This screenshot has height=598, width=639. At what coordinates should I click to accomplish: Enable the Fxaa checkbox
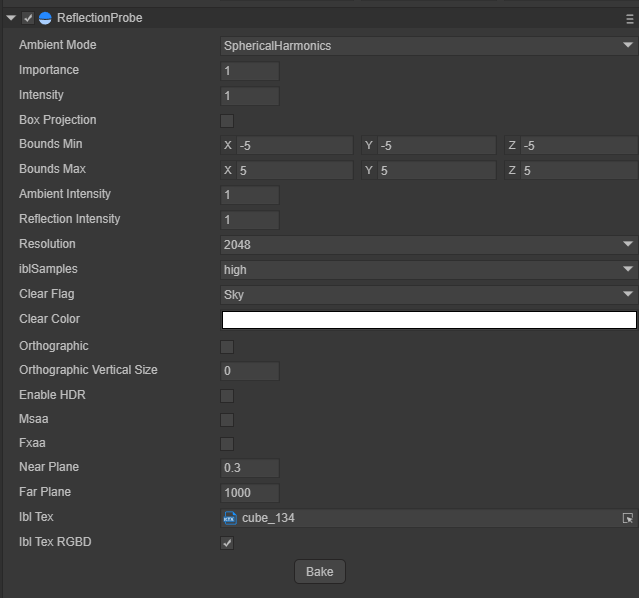227,444
